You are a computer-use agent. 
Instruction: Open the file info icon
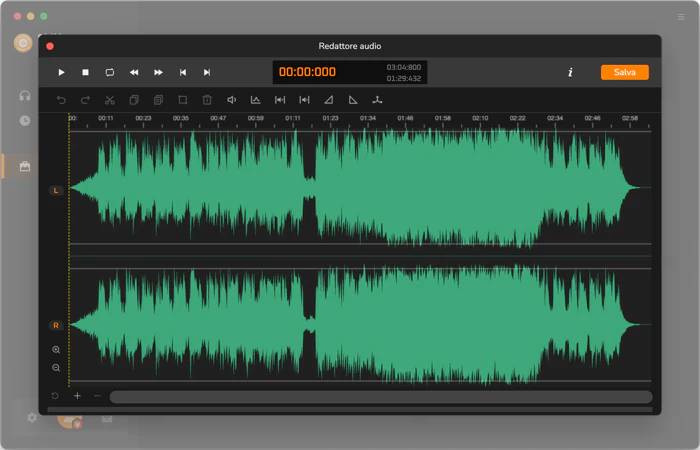570,72
